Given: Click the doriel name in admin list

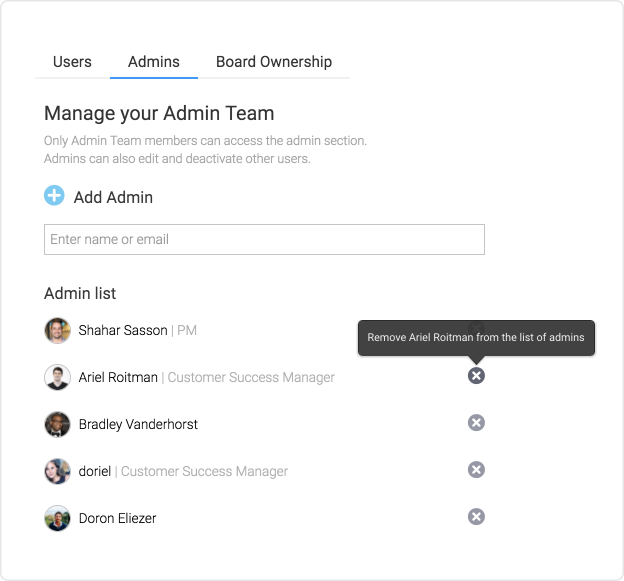Looking at the screenshot, I should point(95,471).
